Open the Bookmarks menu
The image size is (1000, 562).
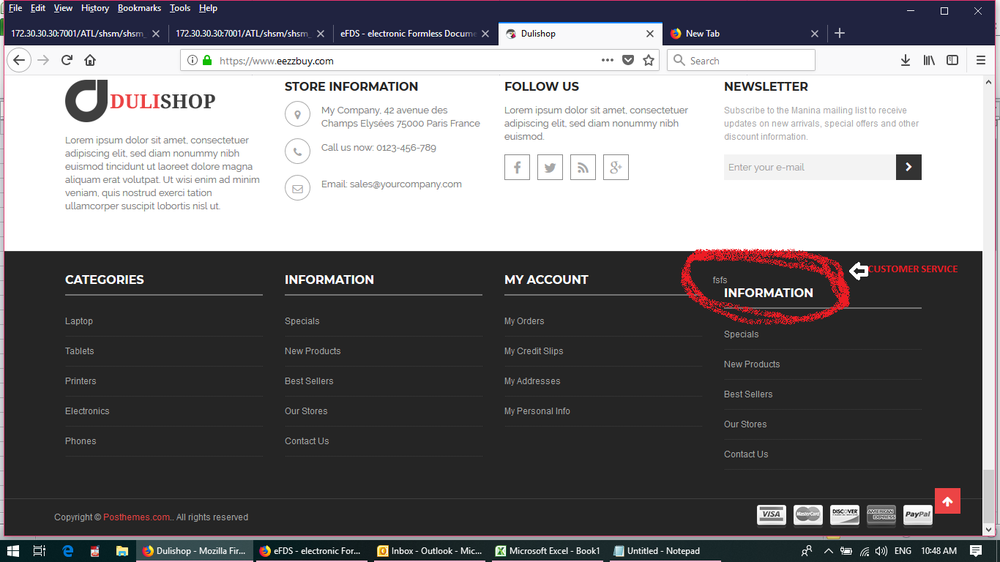tap(139, 8)
